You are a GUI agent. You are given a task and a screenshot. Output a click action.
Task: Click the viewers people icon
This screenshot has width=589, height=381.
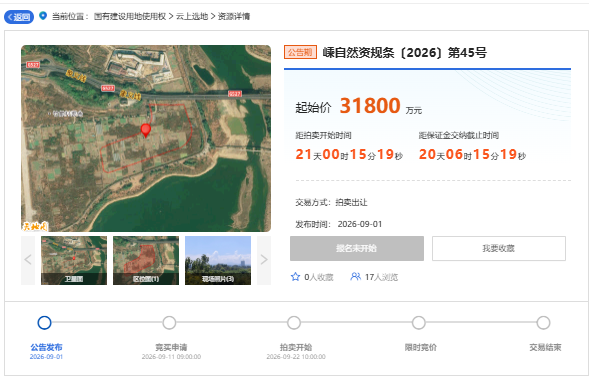355,277
